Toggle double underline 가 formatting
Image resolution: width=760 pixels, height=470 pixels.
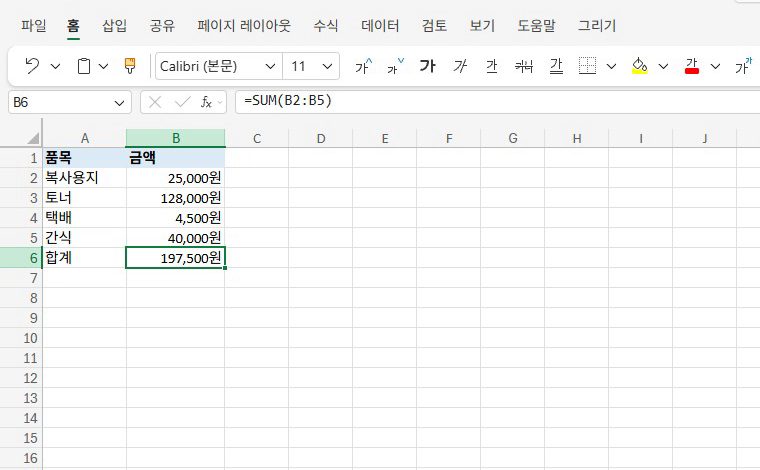(556, 66)
